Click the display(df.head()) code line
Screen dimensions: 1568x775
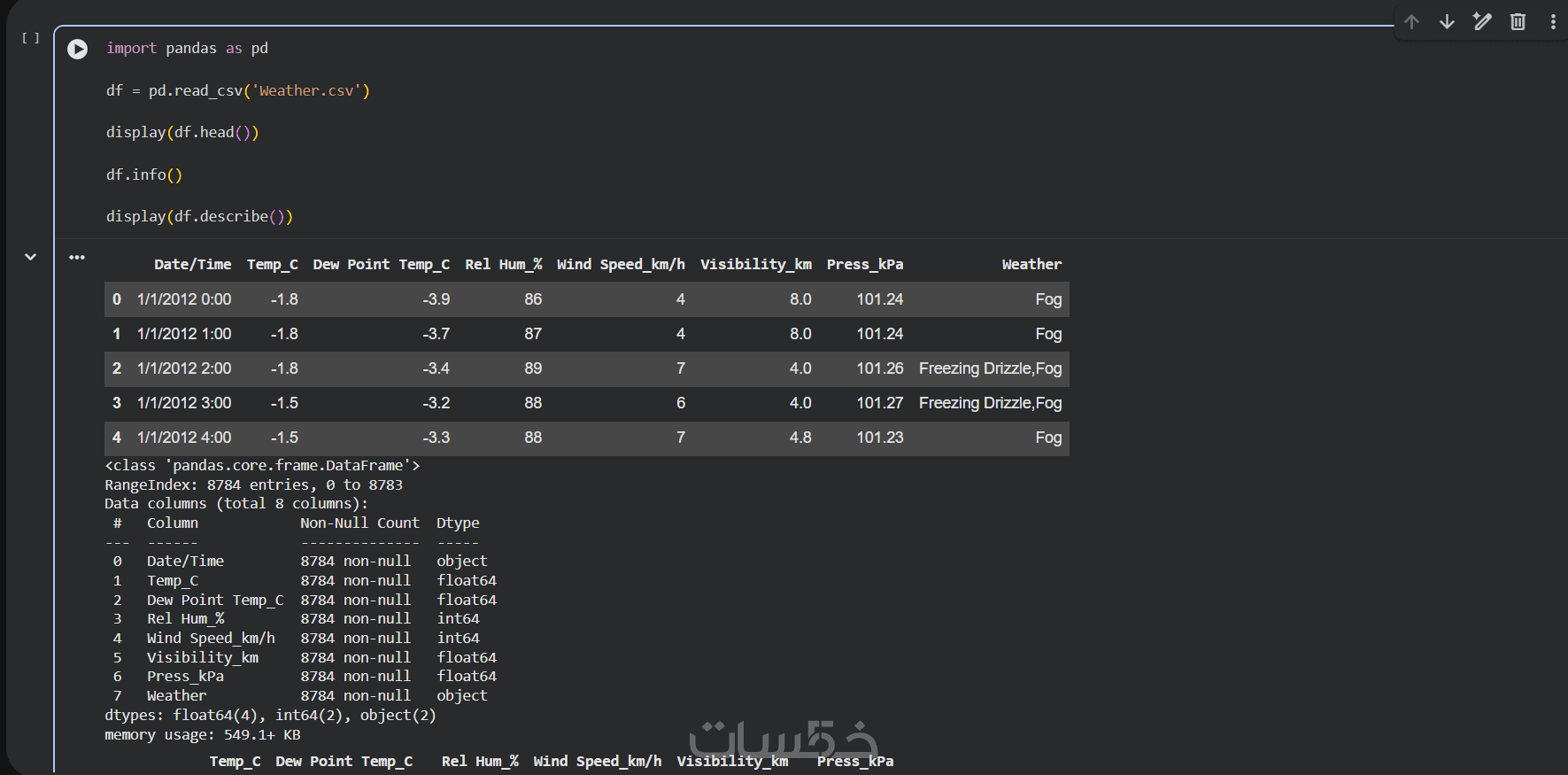pos(182,132)
